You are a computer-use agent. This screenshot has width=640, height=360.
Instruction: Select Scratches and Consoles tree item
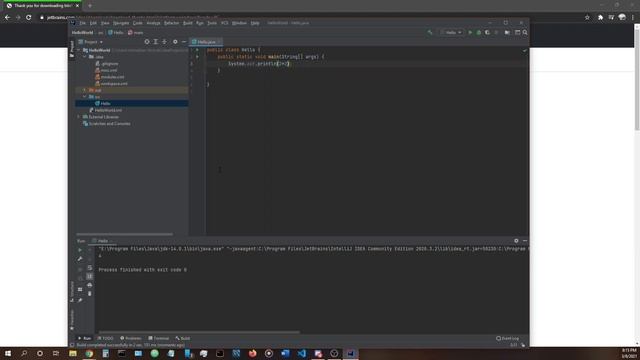(x=106, y=124)
